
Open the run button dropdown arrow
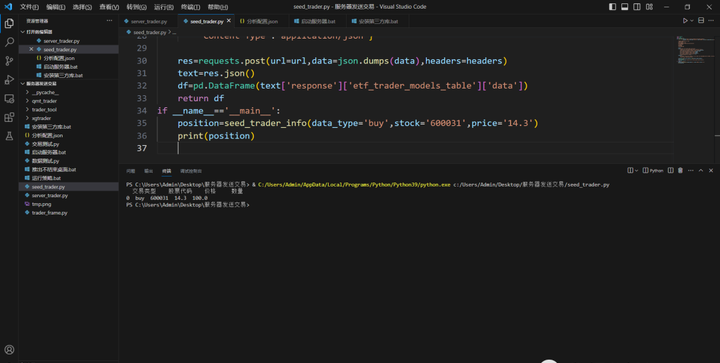click(692, 21)
